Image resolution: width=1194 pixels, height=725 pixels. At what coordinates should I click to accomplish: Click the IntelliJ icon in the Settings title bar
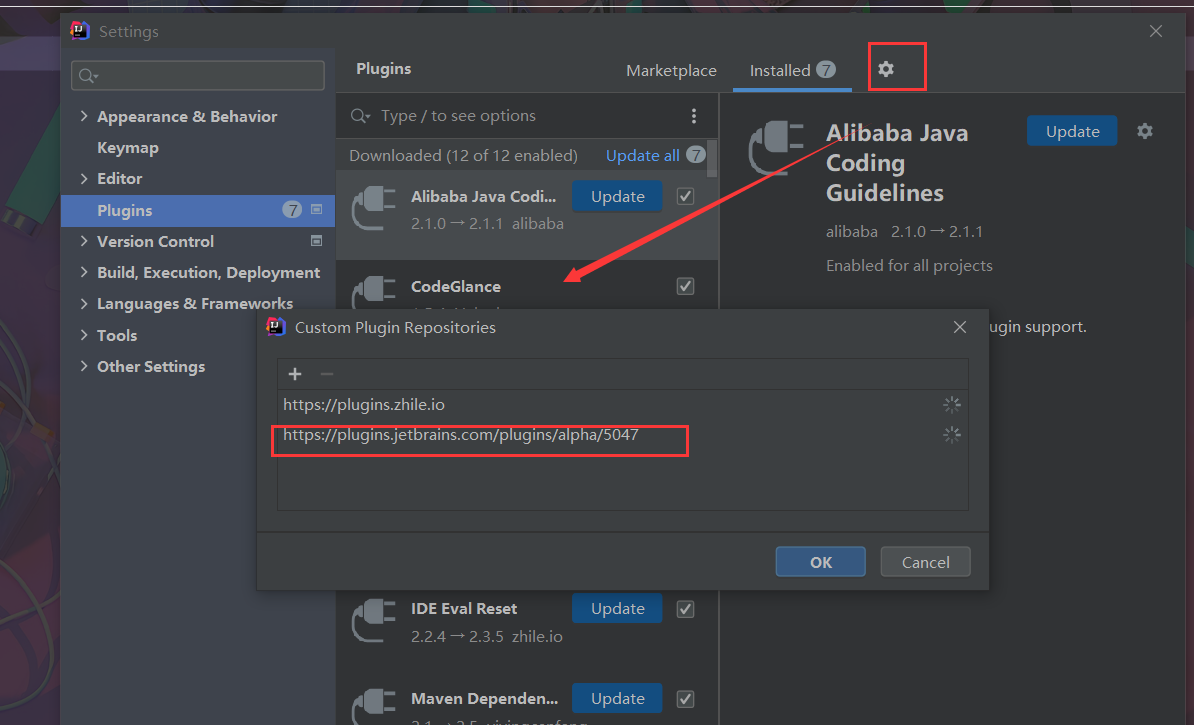tap(80, 30)
